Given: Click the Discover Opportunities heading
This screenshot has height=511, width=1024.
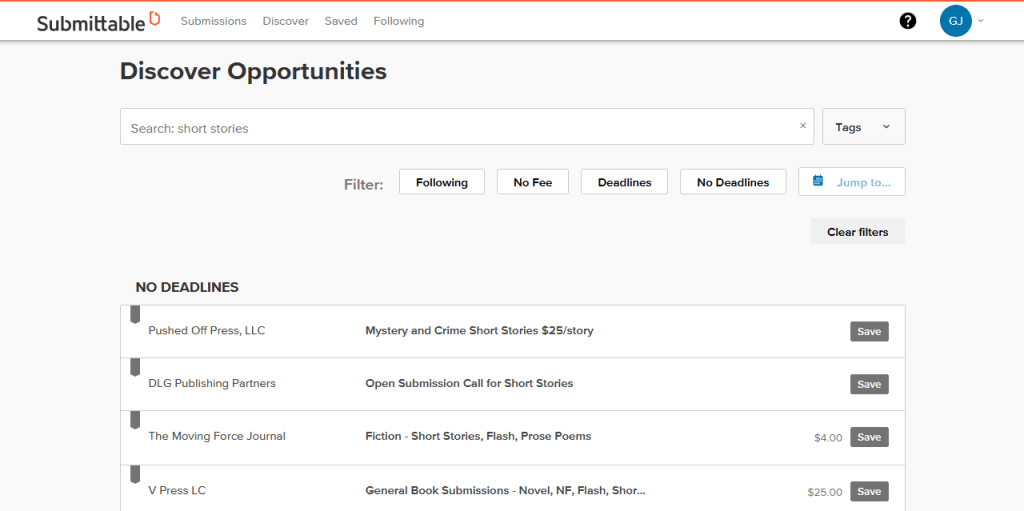Looking at the screenshot, I should 253,72.
